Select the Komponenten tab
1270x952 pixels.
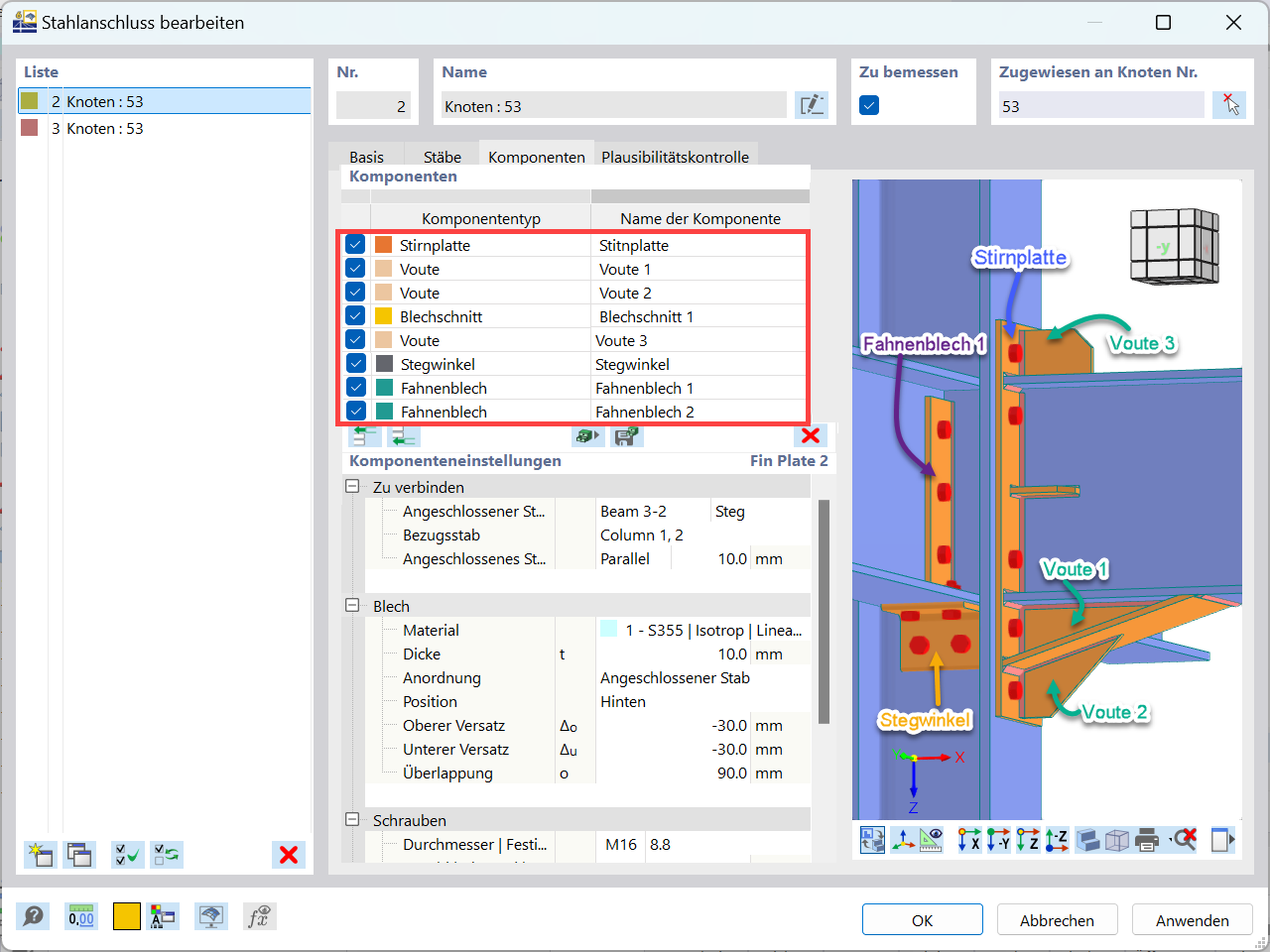click(537, 157)
